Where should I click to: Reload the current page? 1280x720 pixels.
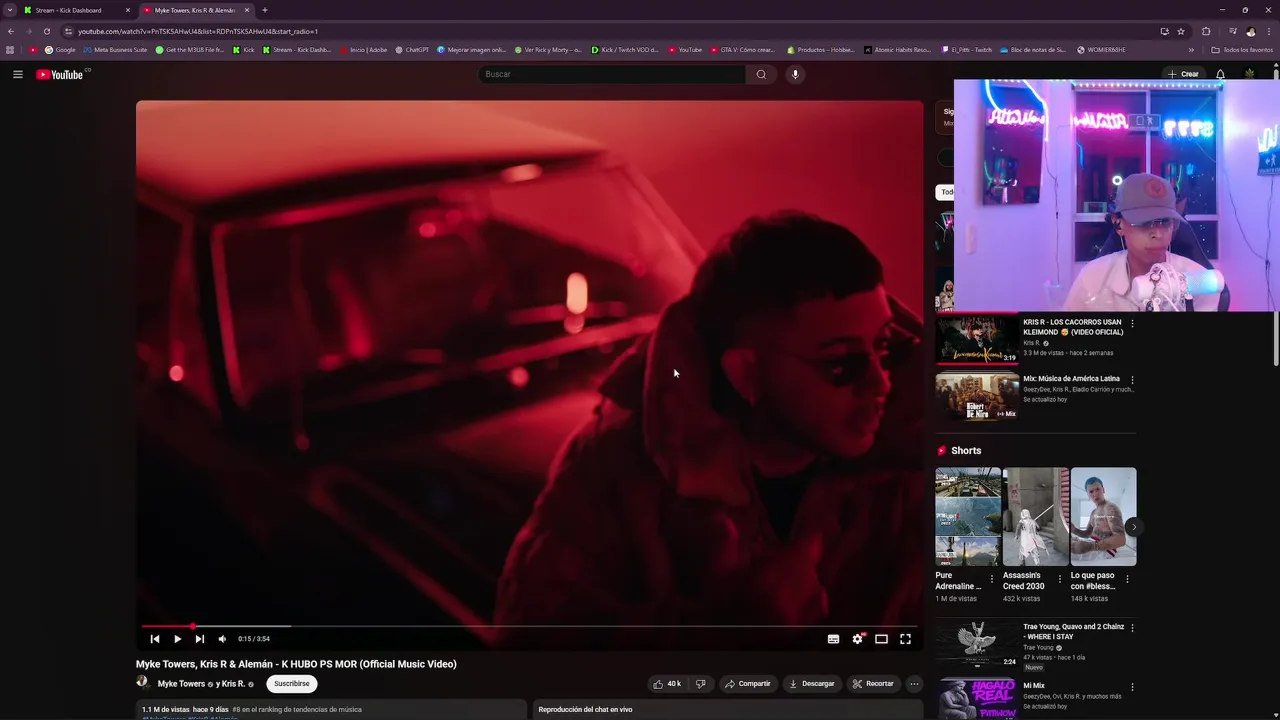[47, 31]
